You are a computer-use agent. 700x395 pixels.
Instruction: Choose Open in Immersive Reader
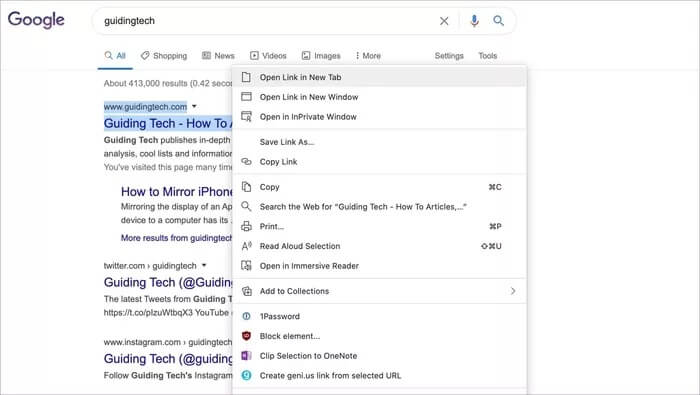[379, 266]
